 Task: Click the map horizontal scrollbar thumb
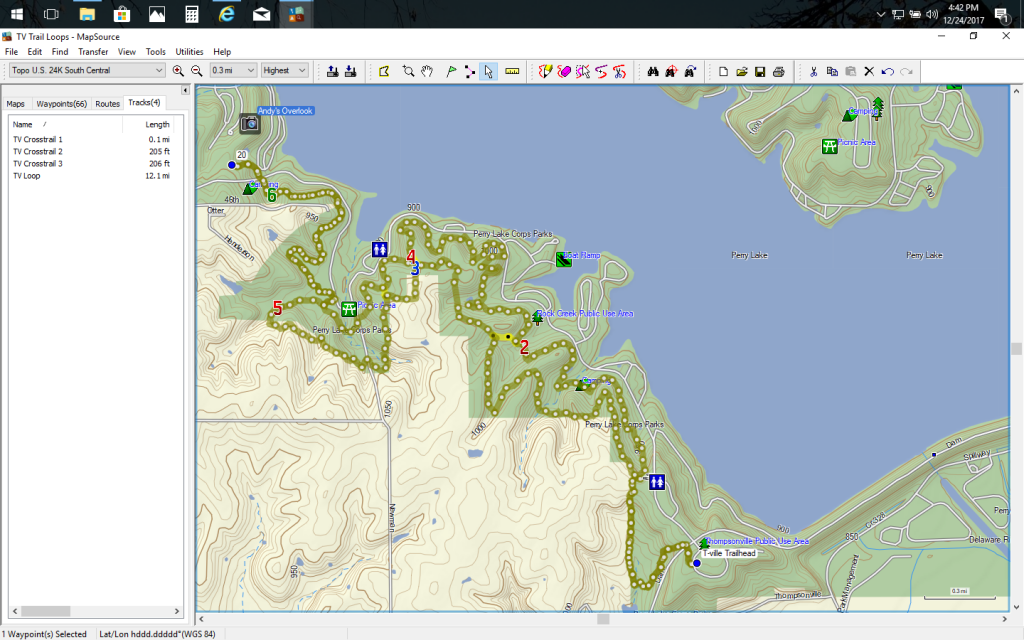click(x=603, y=618)
